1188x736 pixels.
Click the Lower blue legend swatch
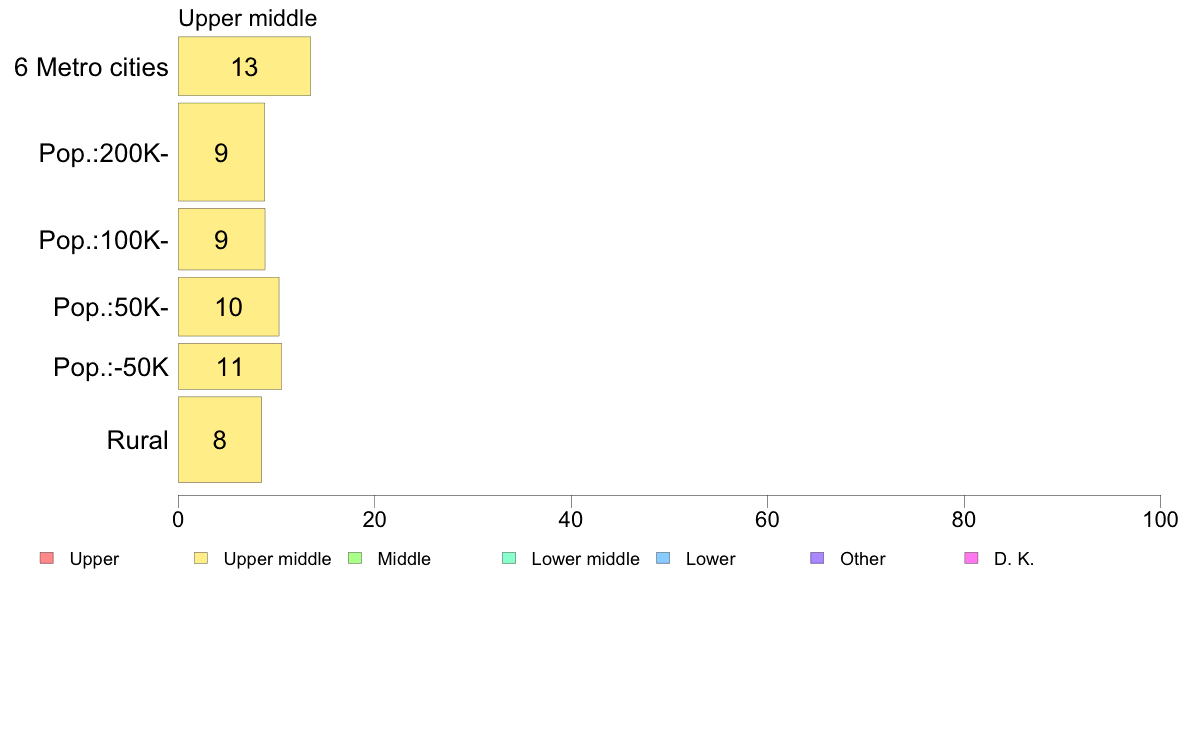click(x=663, y=559)
